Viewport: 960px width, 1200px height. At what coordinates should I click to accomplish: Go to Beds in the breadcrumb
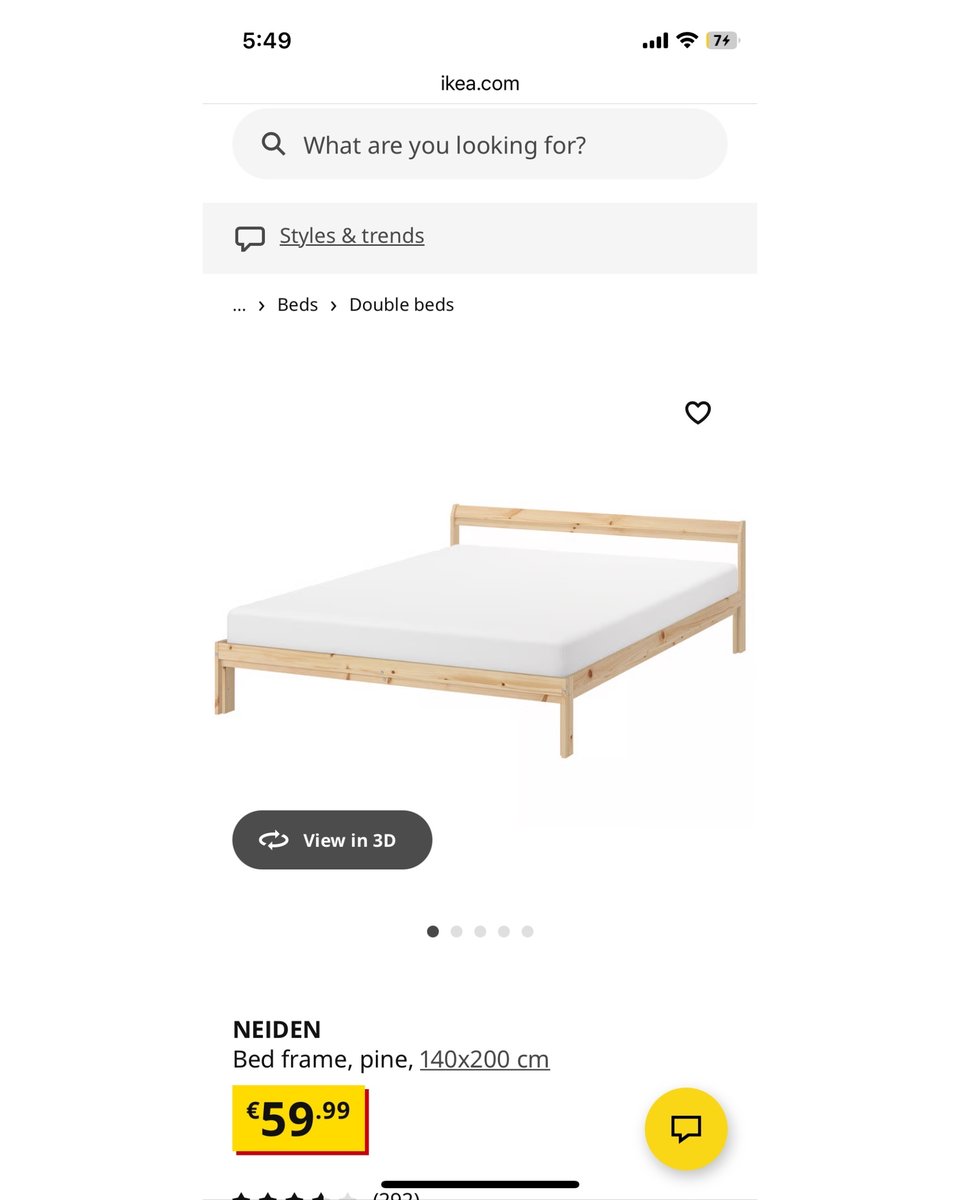(x=297, y=304)
